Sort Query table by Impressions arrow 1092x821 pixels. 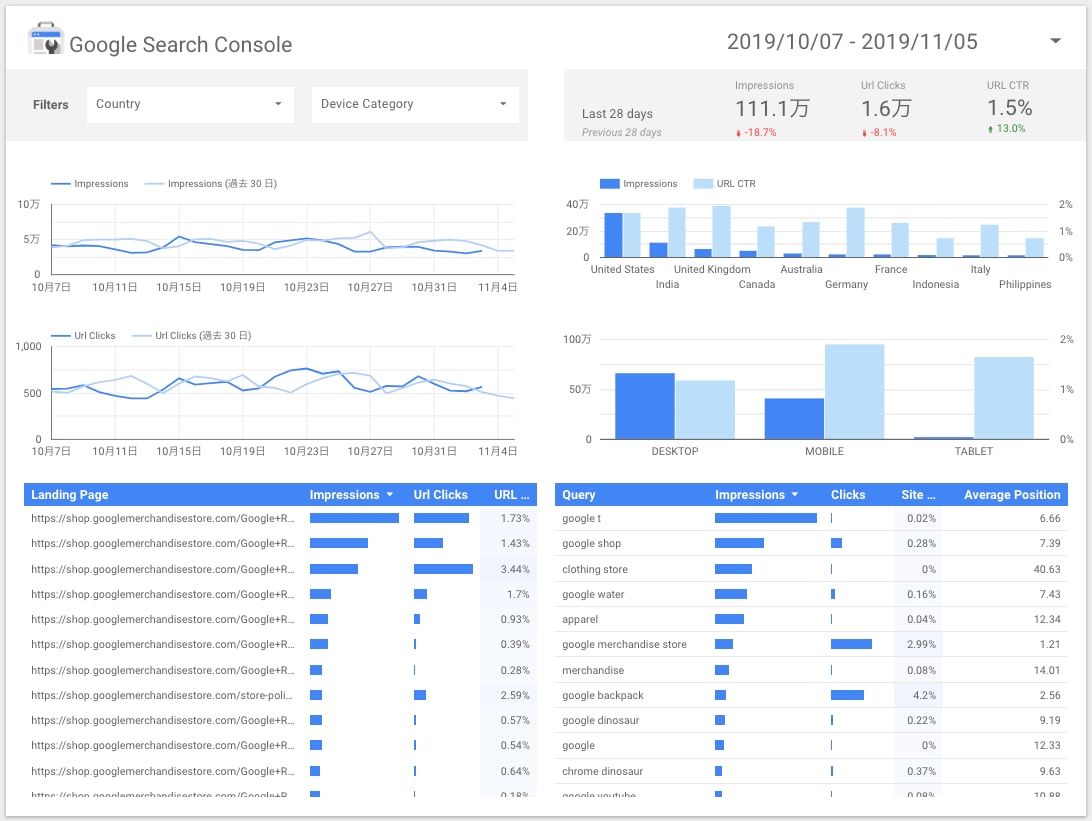[795, 494]
